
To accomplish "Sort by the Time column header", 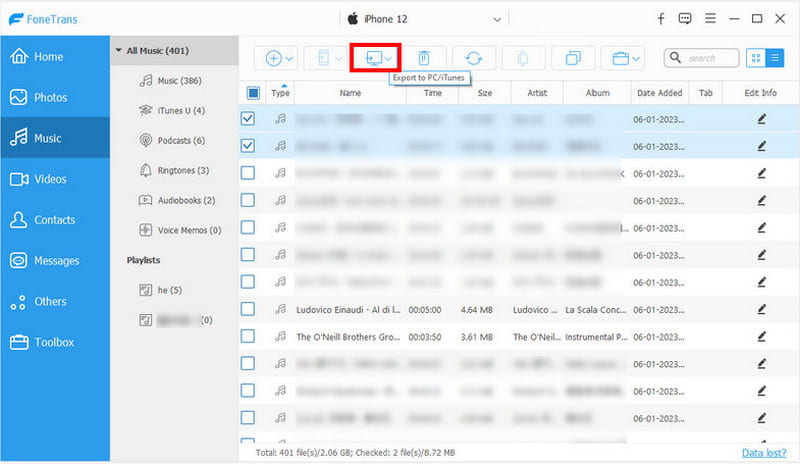I will tap(433, 93).
